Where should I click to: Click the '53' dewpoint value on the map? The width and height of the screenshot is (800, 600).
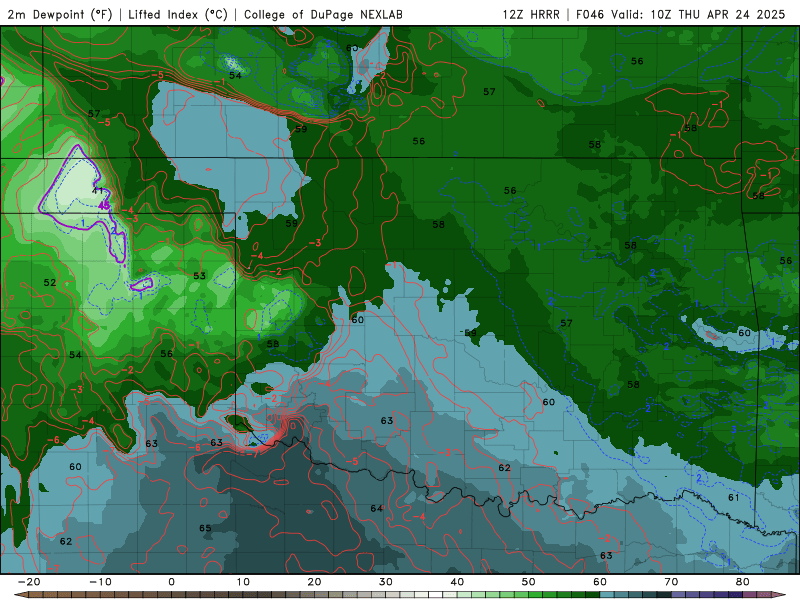(199, 276)
